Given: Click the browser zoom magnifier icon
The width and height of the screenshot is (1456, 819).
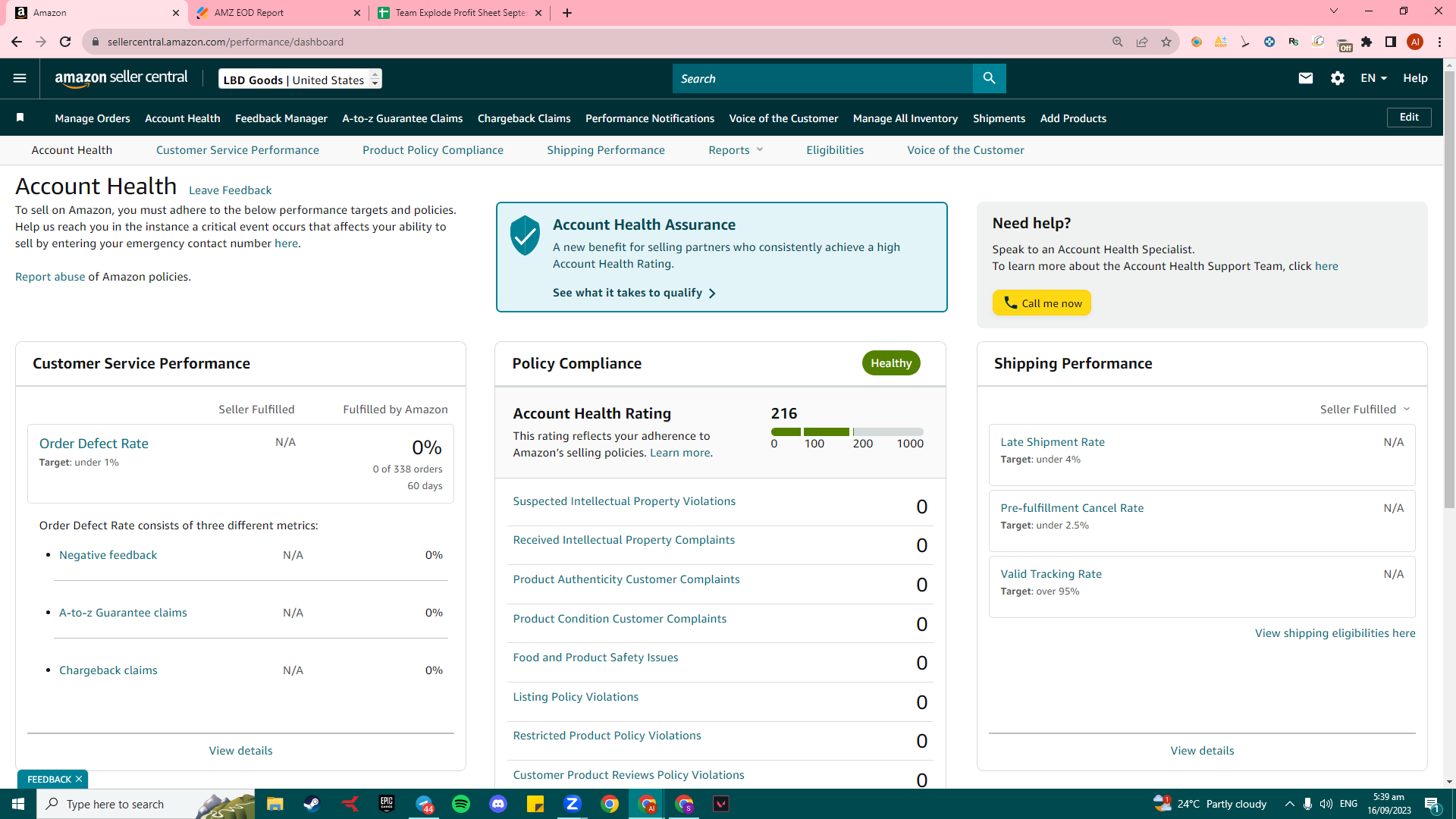Looking at the screenshot, I should [x=1118, y=42].
